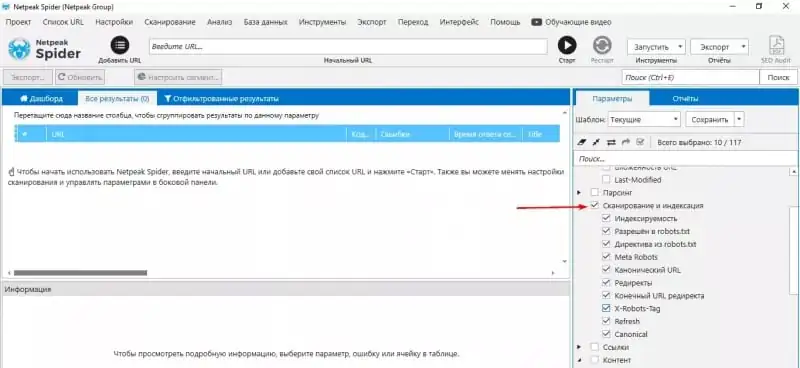Click the Рестарт circular icon
This screenshot has height=368, width=800.
pos(602,45)
